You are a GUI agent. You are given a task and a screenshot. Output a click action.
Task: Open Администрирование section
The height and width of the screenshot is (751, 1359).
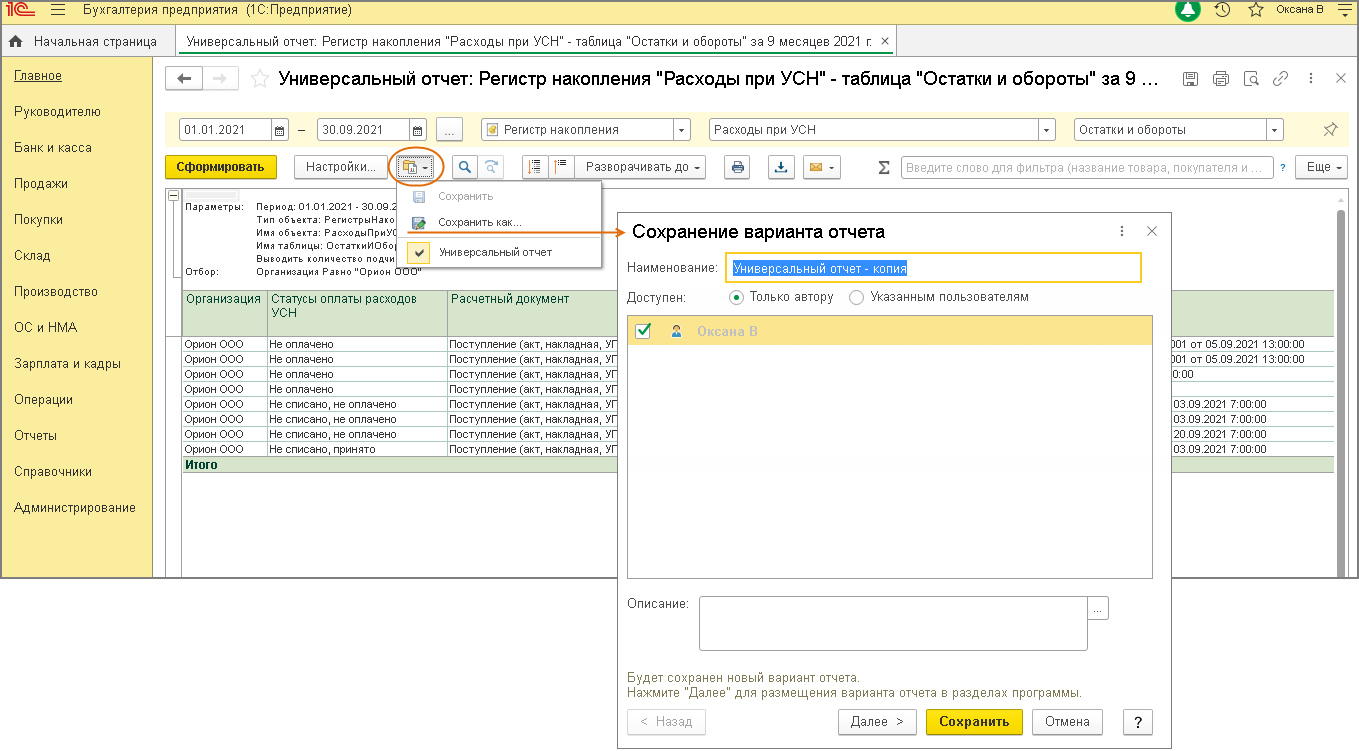[x=75, y=508]
